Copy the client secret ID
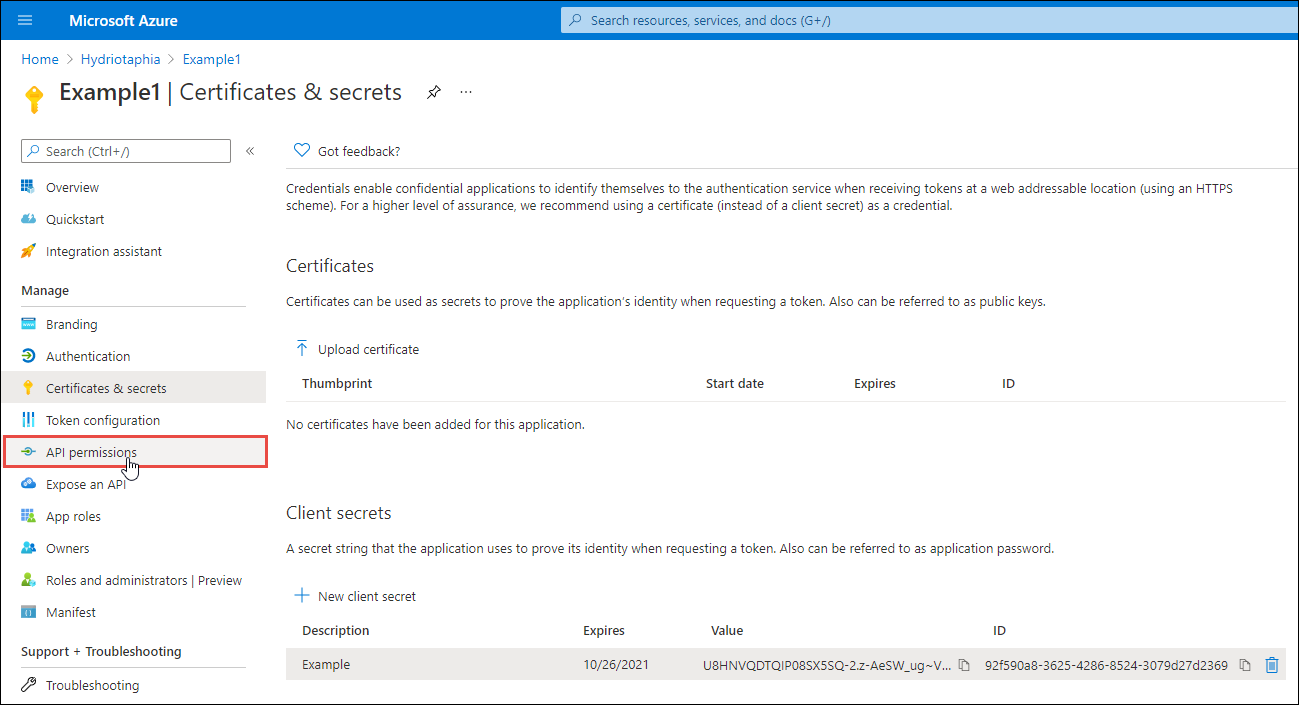 click(x=1245, y=664)
